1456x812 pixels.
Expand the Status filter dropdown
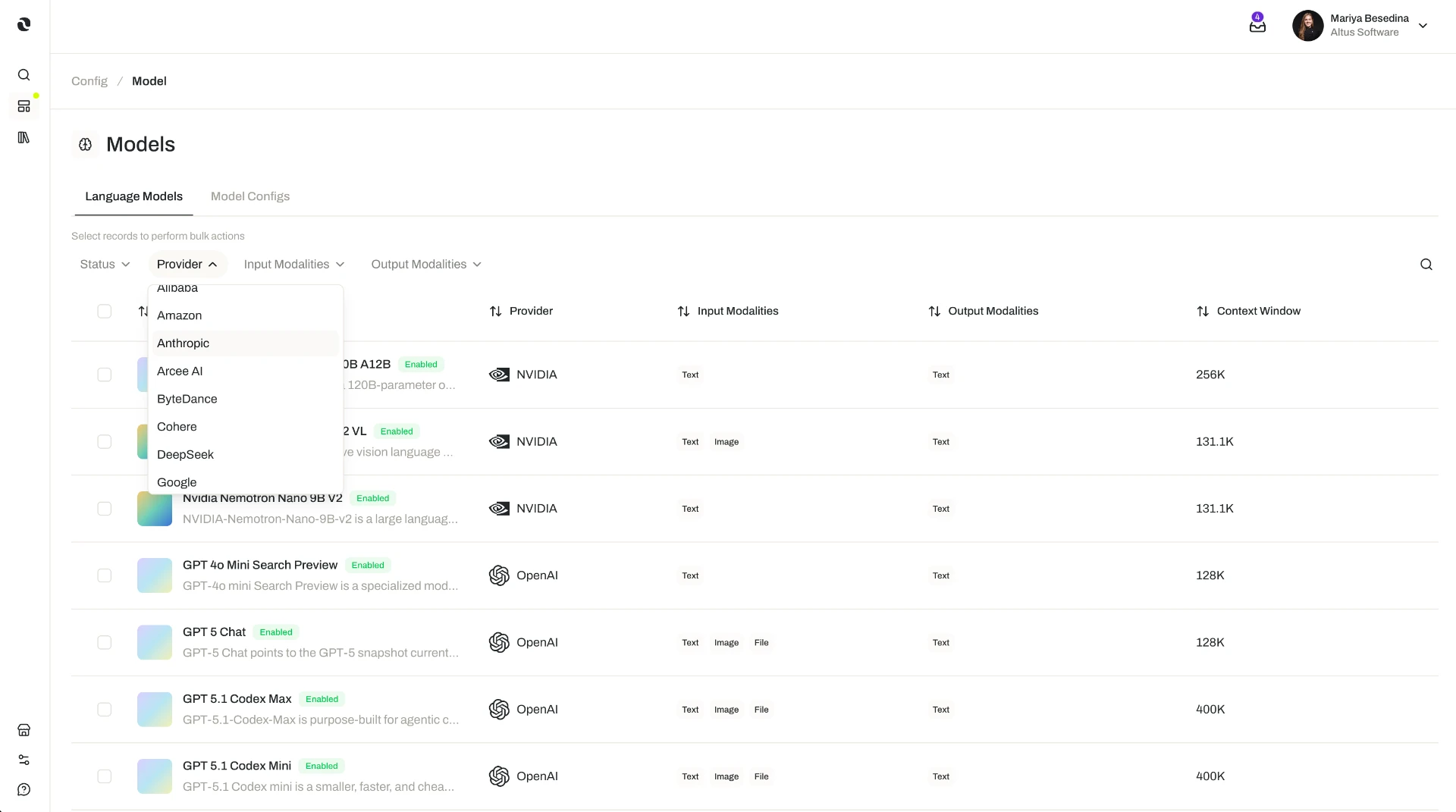(105, 265)
